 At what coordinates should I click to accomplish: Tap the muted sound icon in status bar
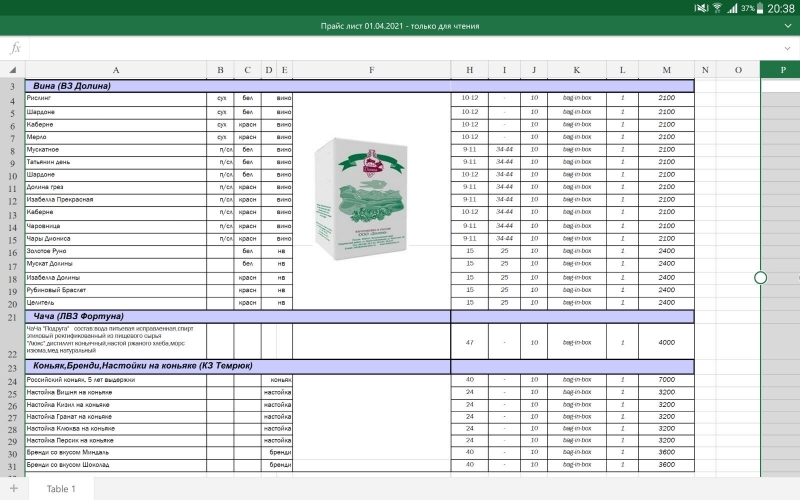[701, 8]
